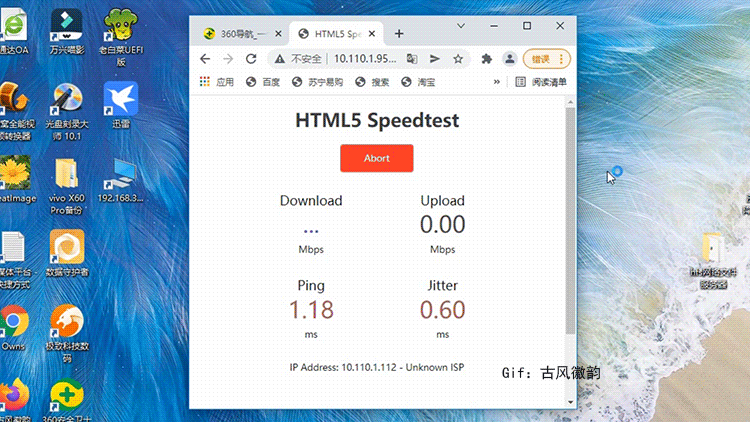Image resolution: width=750 pixels, height=422 pixels.
Task: Click the vertical scrollbar thumb
Action: 570,221
